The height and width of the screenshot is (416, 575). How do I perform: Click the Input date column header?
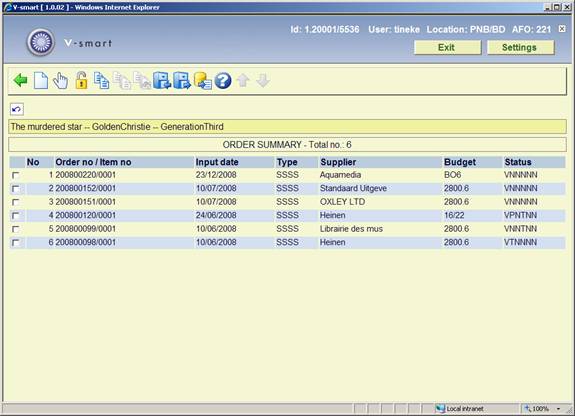pyautogui.click(x=217, y=162)
